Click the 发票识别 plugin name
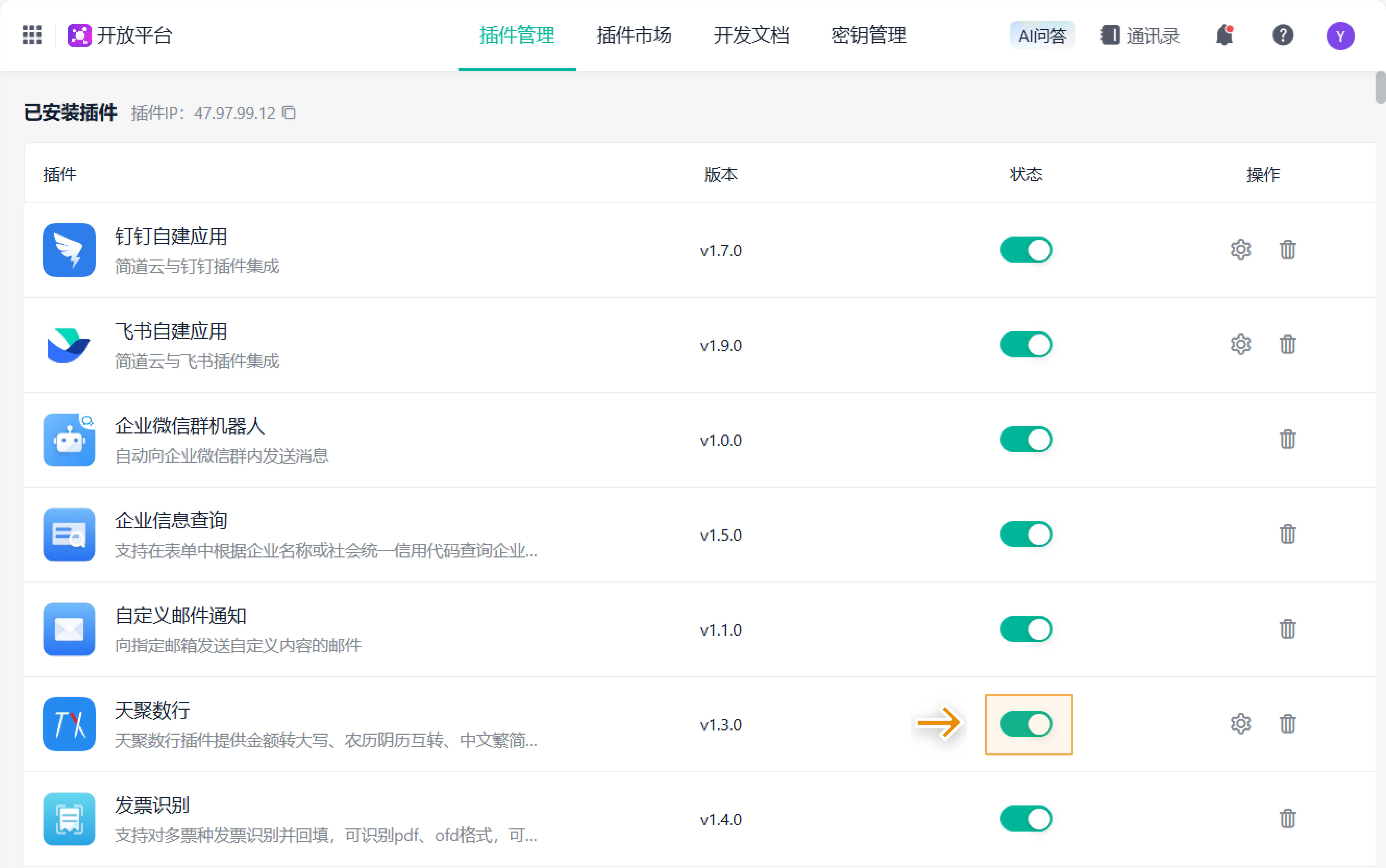This screenshot has height=868, width=1386. [x=152, y=805]
